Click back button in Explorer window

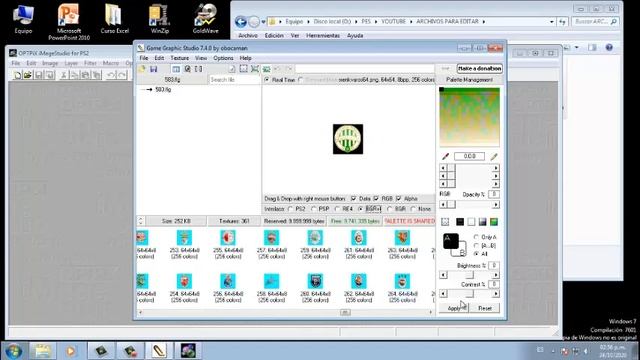241,22
